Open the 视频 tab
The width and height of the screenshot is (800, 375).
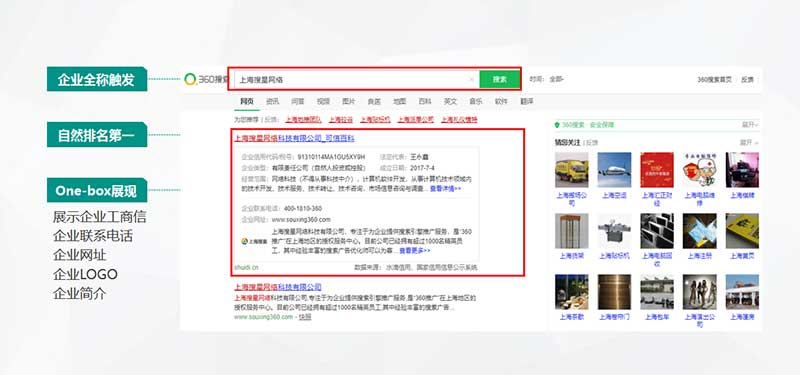[x=323, y=102]
